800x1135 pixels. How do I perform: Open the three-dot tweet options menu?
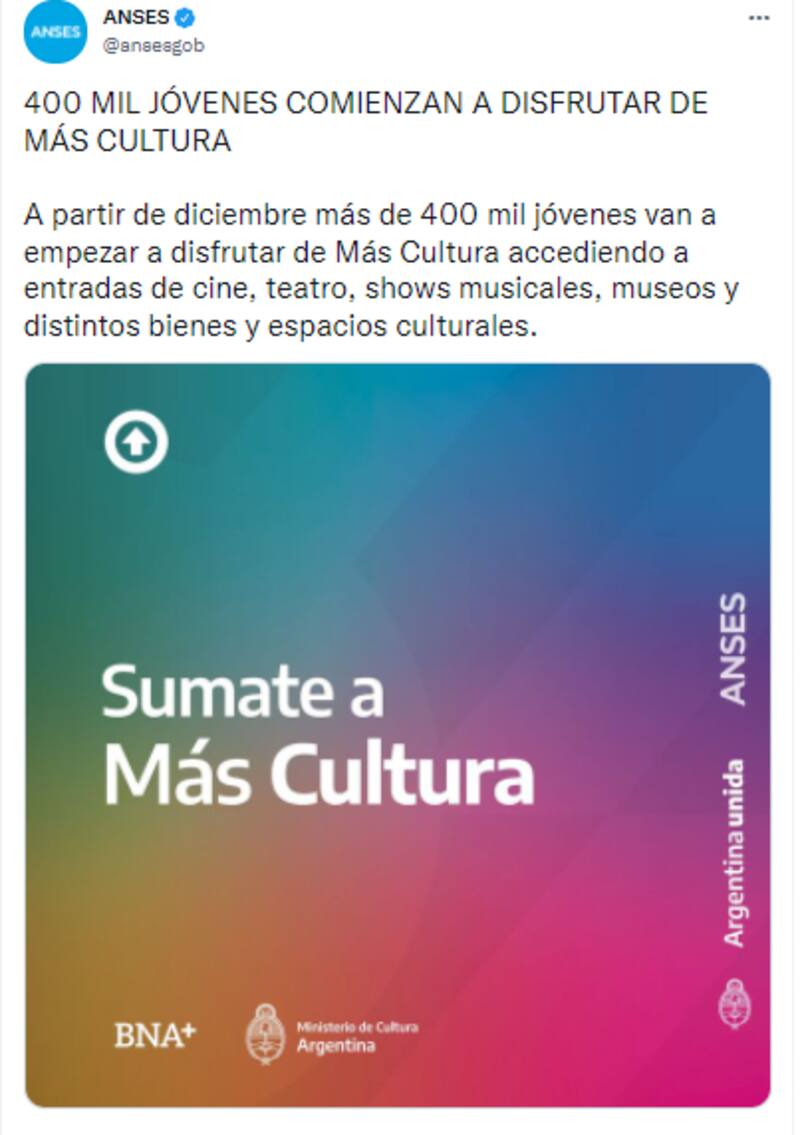click(x=759, y=17)
